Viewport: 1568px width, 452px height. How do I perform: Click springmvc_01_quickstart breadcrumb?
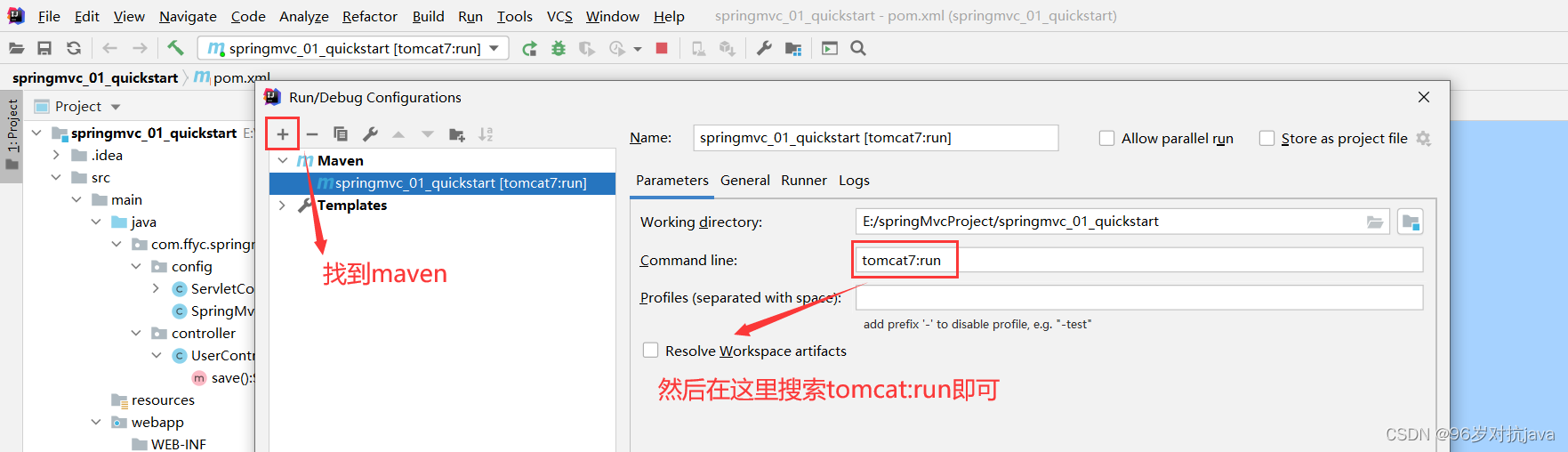[x=95, y=77]
